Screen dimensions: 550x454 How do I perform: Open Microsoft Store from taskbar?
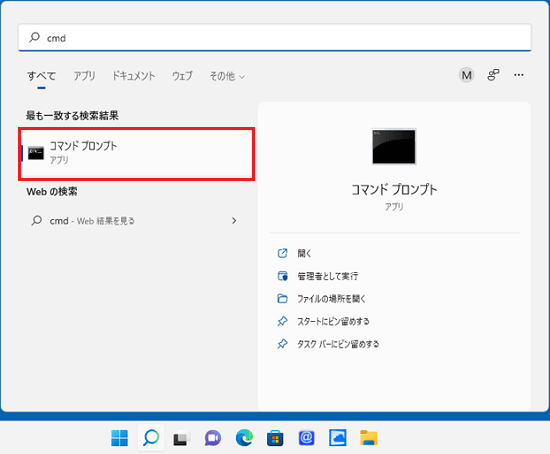click(275, 438)
